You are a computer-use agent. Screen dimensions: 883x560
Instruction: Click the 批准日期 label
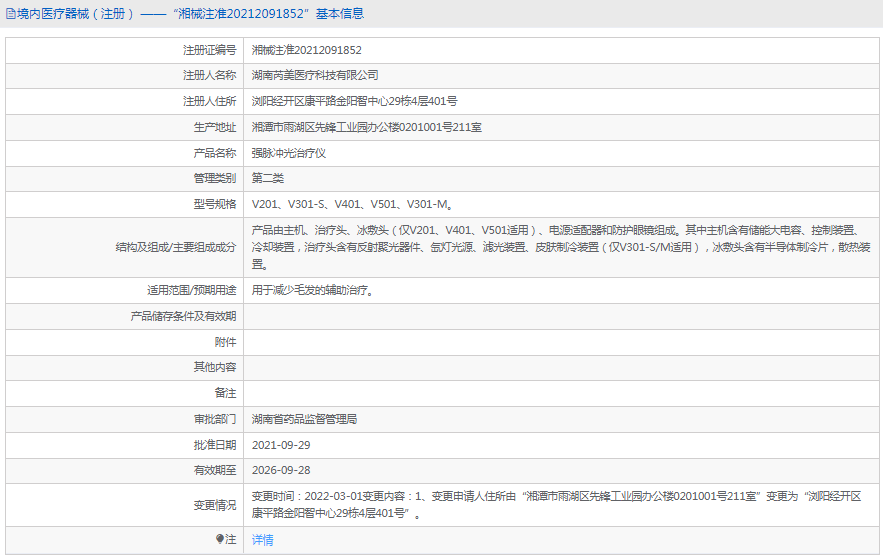coord(215,445)
